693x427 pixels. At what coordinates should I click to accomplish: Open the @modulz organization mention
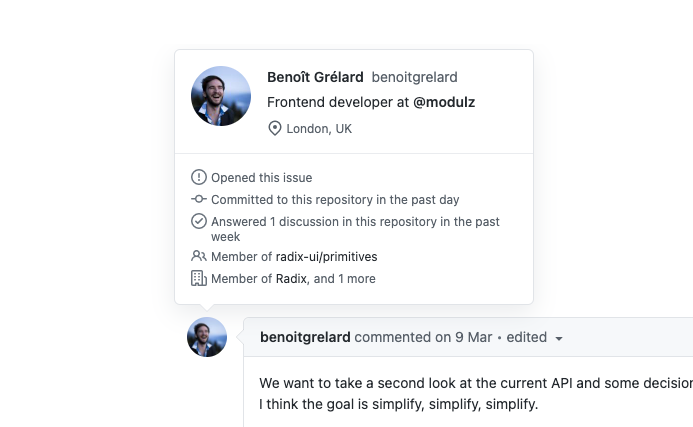(x=444, y=102)
